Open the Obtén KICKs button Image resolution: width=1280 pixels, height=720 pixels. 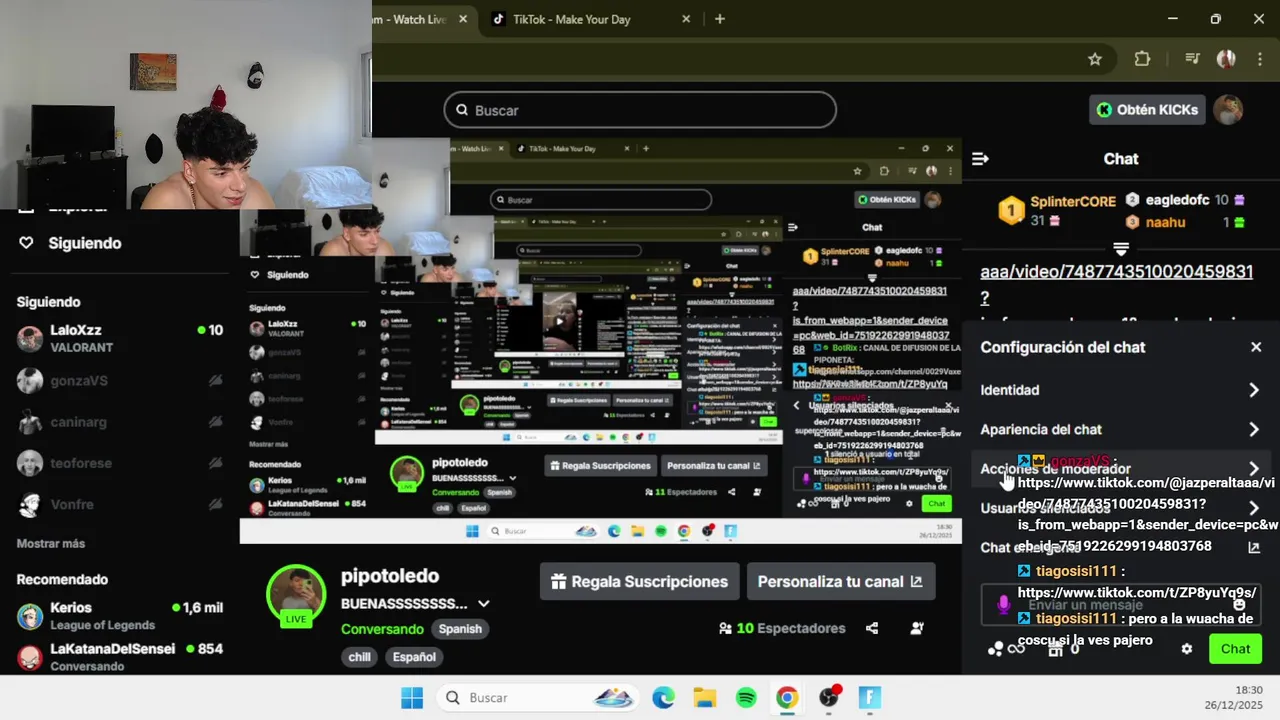(x=1147, y=110)
